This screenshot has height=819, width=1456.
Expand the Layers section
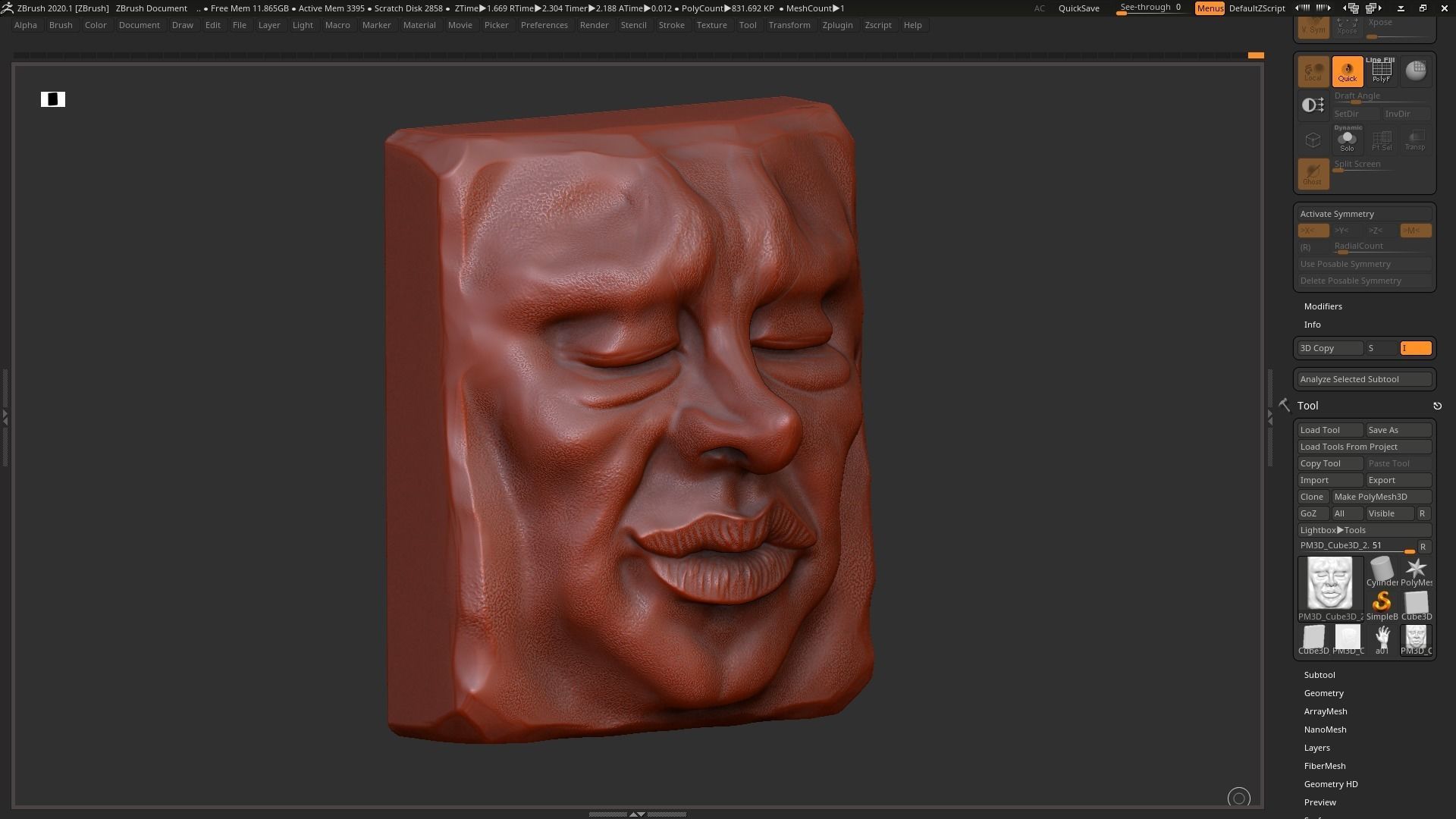pos(1316,748)
